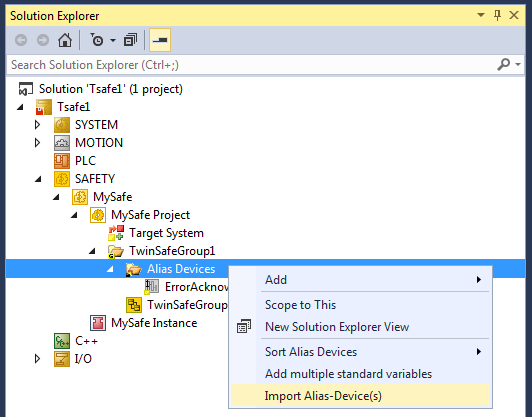Expand the SYSTEM tree node
The image size is (532, 417).
(x=37, y=125)
